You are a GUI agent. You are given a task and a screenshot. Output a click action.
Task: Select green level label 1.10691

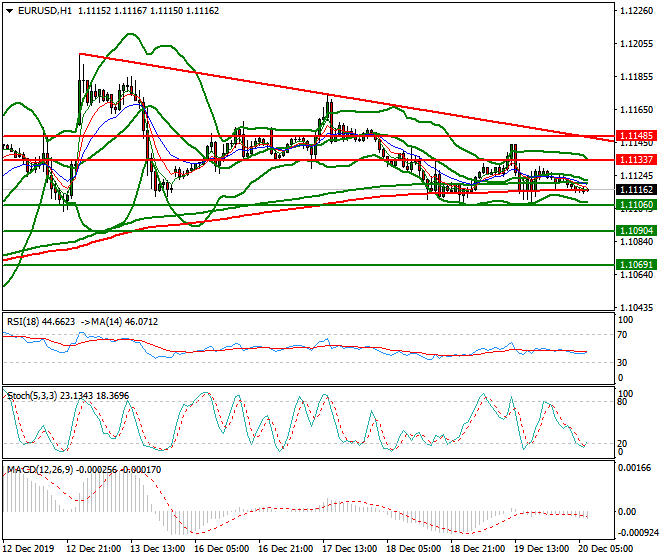[x=637, y=265]
